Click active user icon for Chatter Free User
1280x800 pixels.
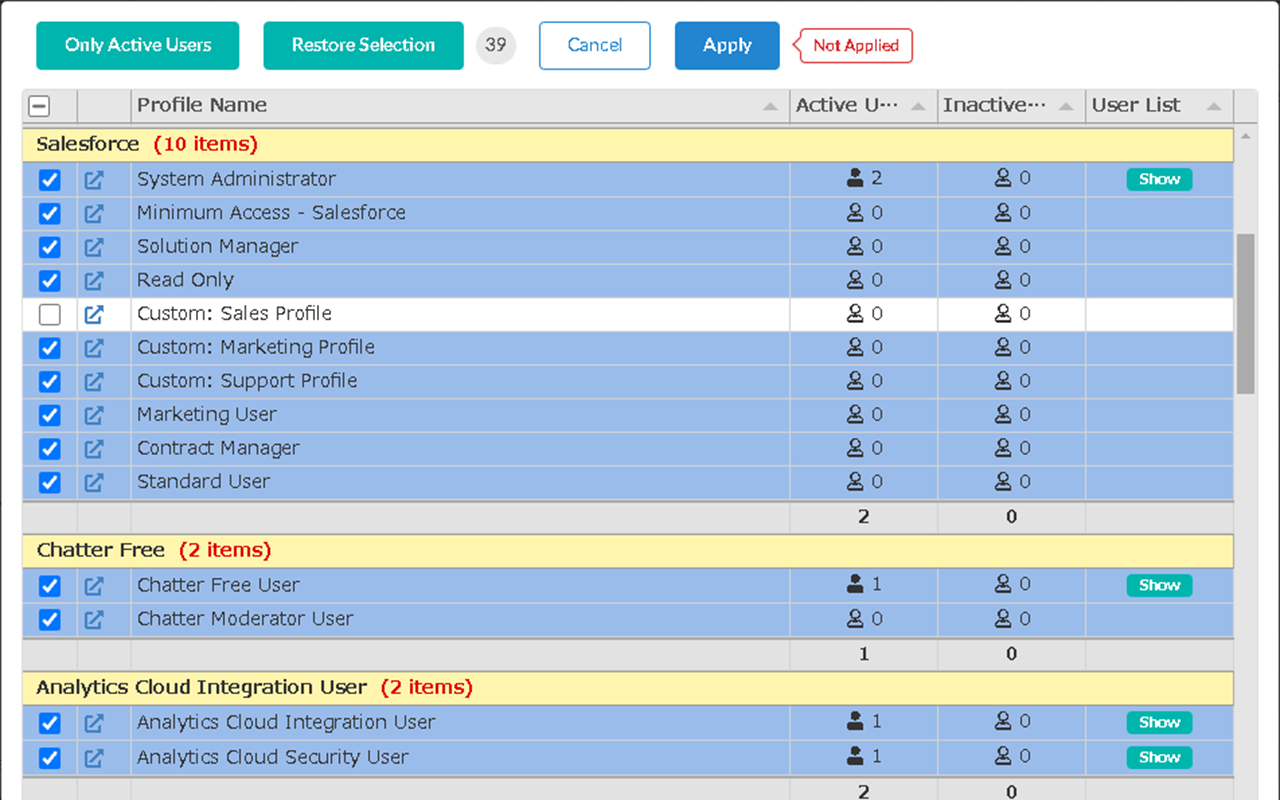pyautogui.click(x=855, y=584)
